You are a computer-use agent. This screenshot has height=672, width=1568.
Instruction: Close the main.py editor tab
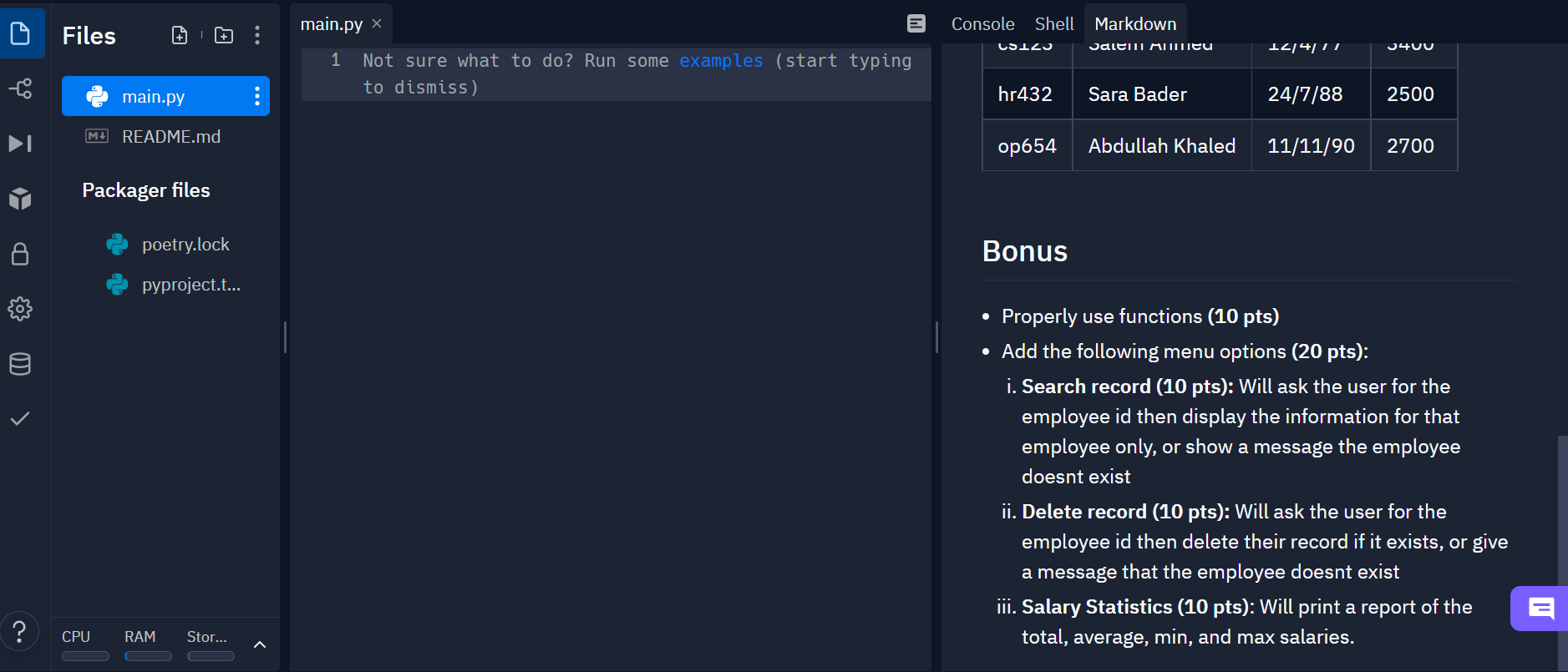point(377,23)
